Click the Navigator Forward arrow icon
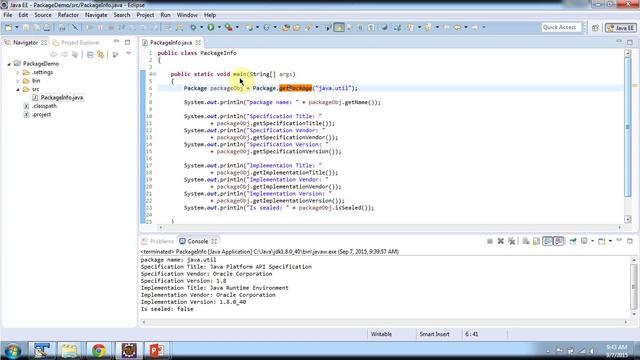This screenshot has height=360, width=640. pyautogui.click(x=64, y=54)
